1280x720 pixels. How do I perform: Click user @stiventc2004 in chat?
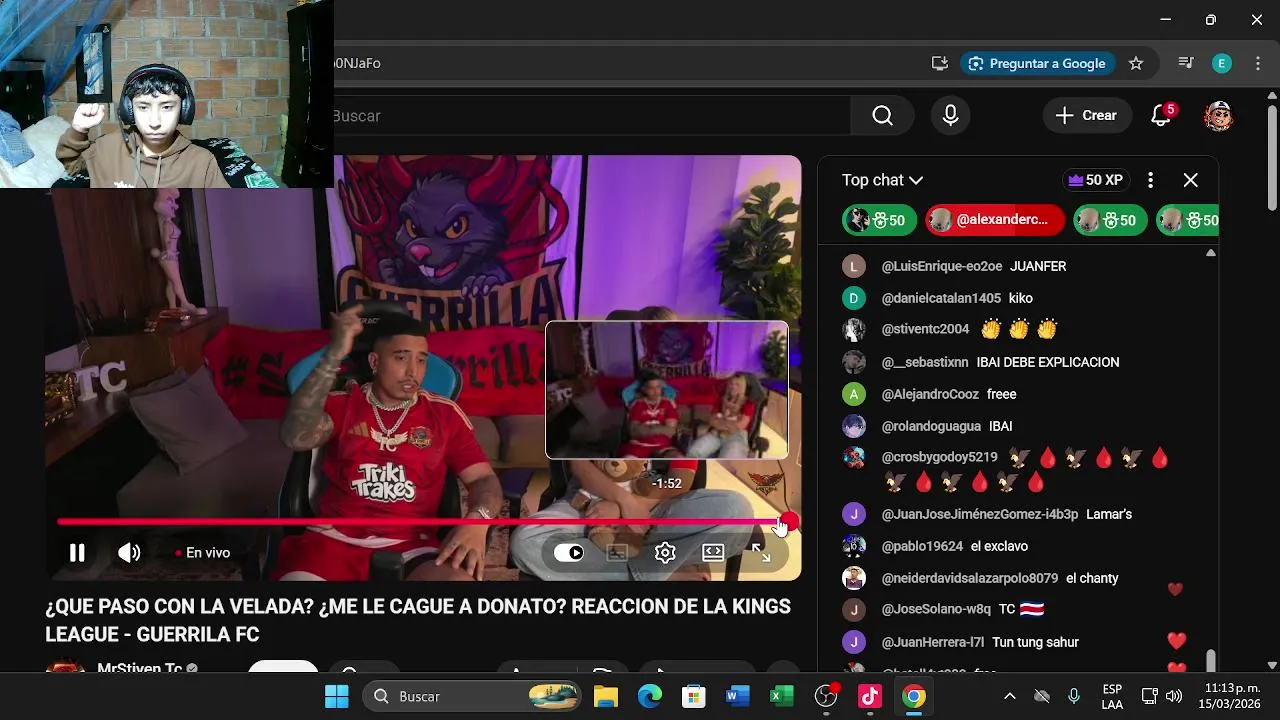925,329
